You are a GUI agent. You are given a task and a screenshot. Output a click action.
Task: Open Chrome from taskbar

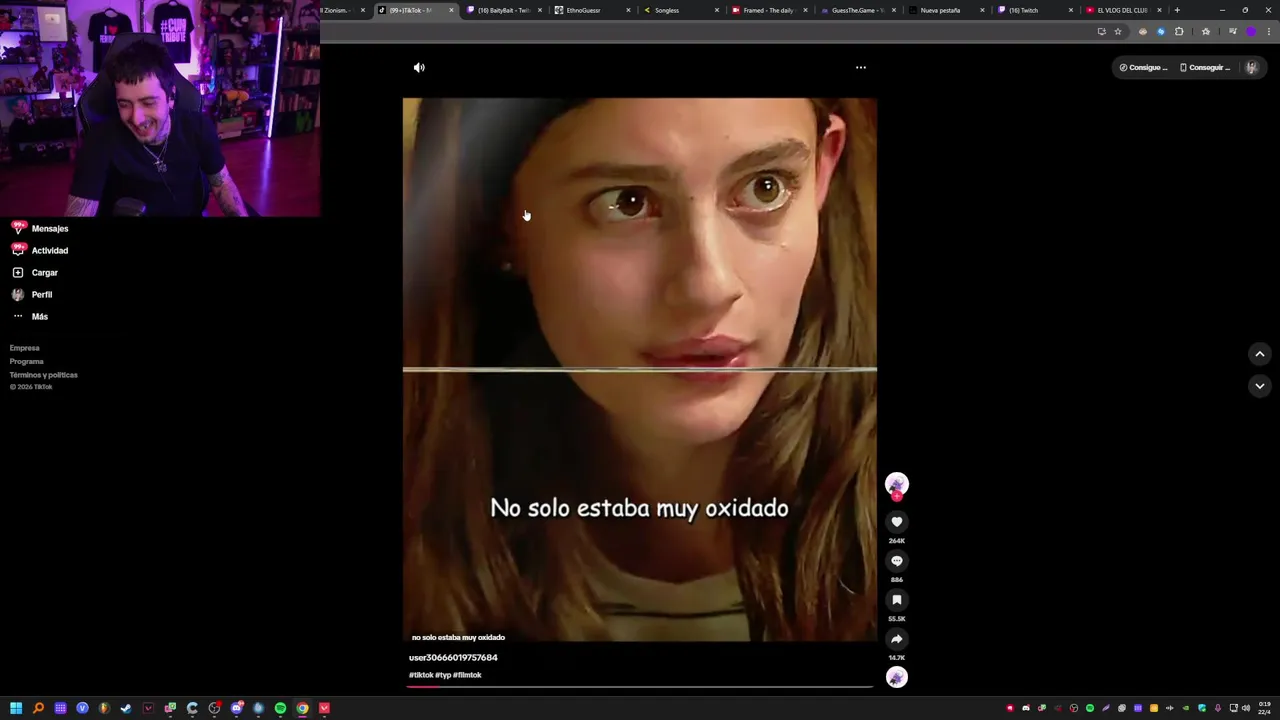(302, 708)
